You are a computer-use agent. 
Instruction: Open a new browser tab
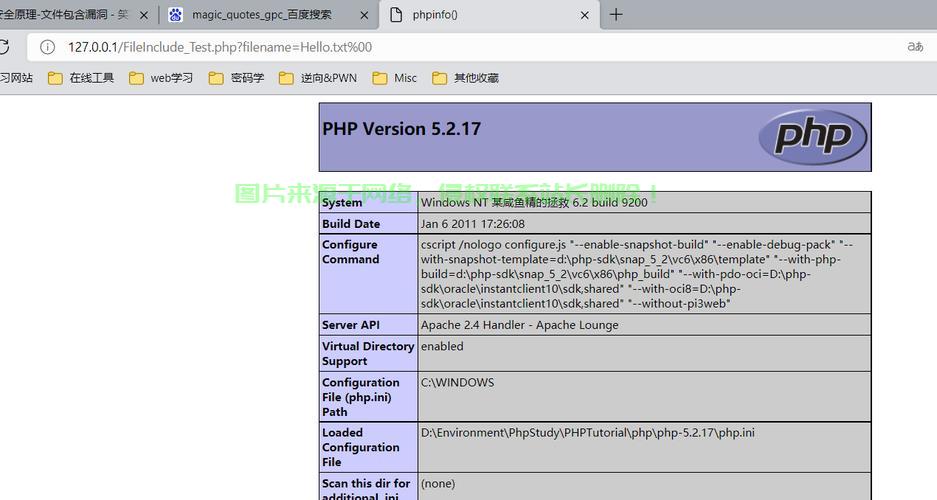[x=616, y=14]
